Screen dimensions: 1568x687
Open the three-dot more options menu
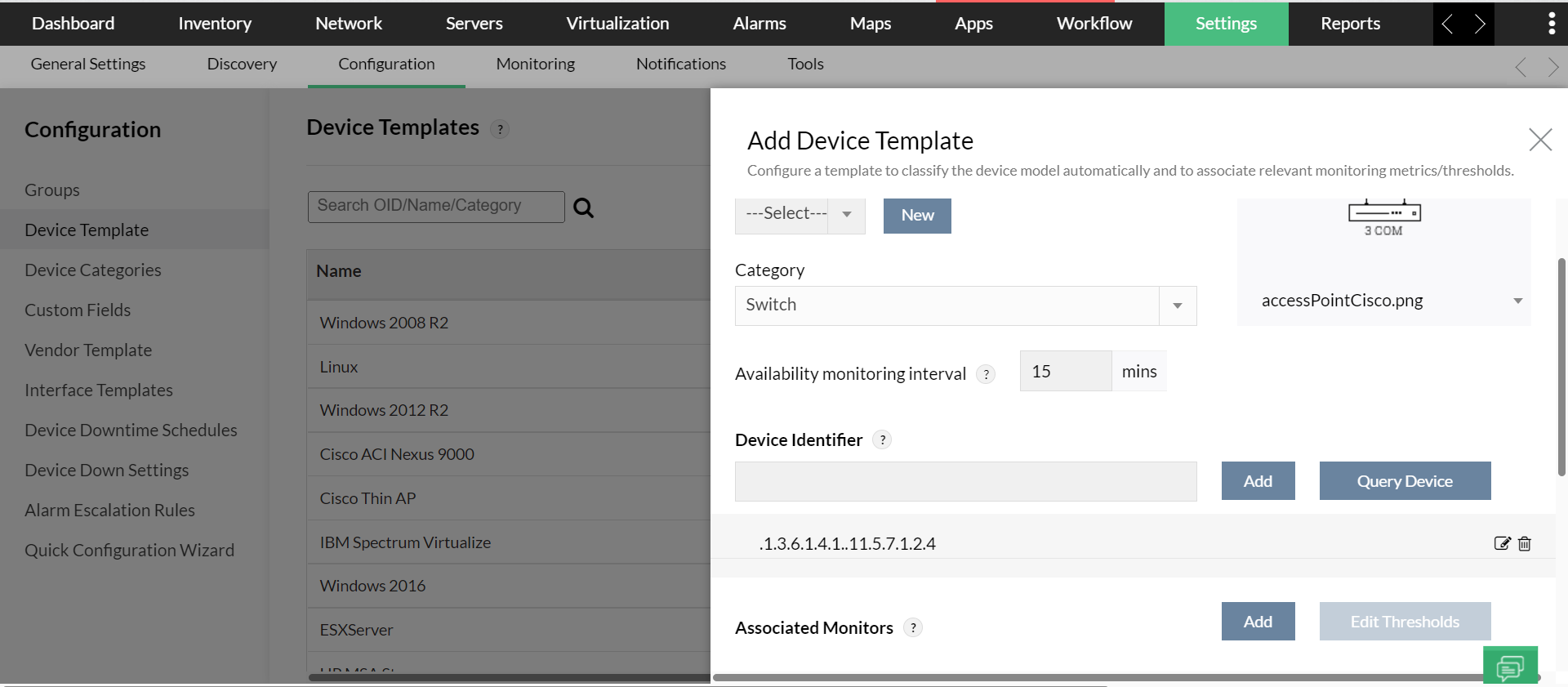point(1551,24)
